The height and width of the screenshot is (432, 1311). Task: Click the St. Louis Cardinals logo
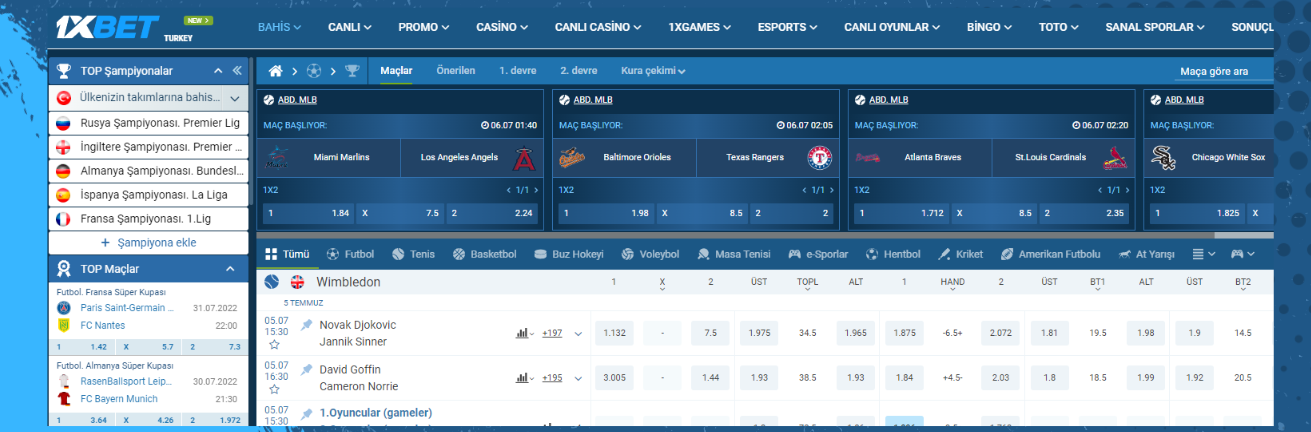coord(1114,158)
